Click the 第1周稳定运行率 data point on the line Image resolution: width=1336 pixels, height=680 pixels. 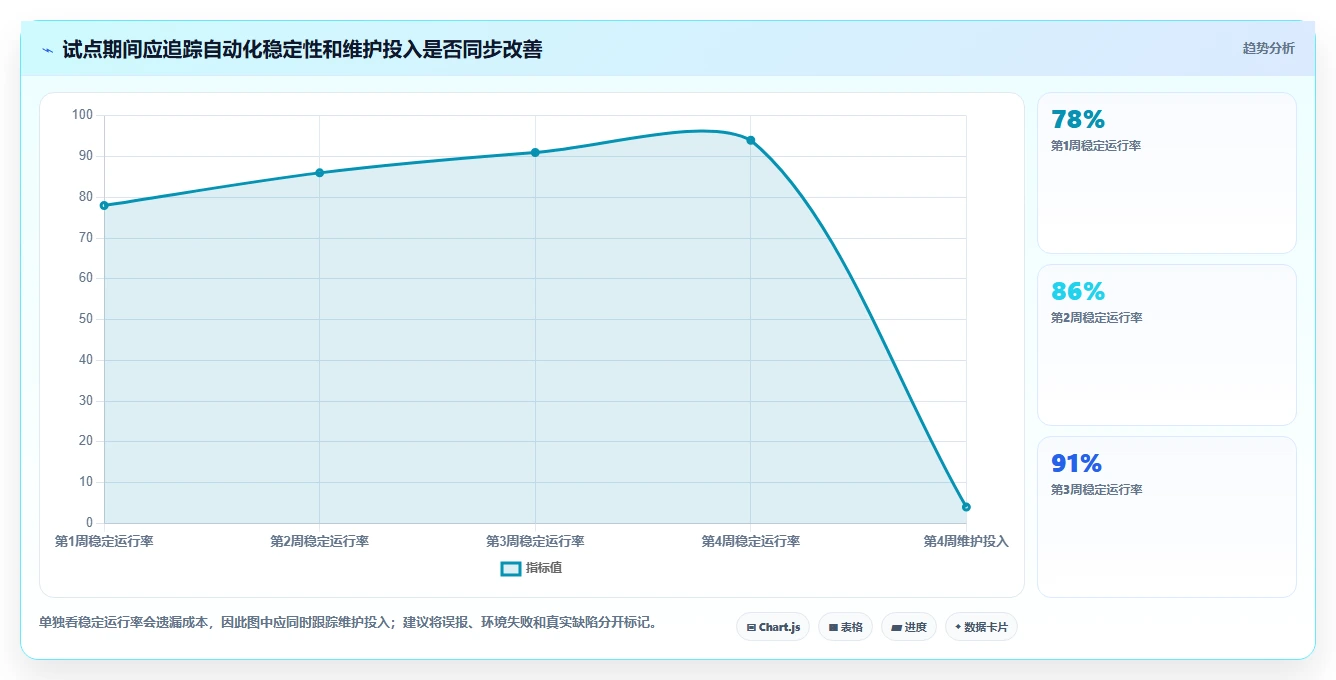(104, 205)
